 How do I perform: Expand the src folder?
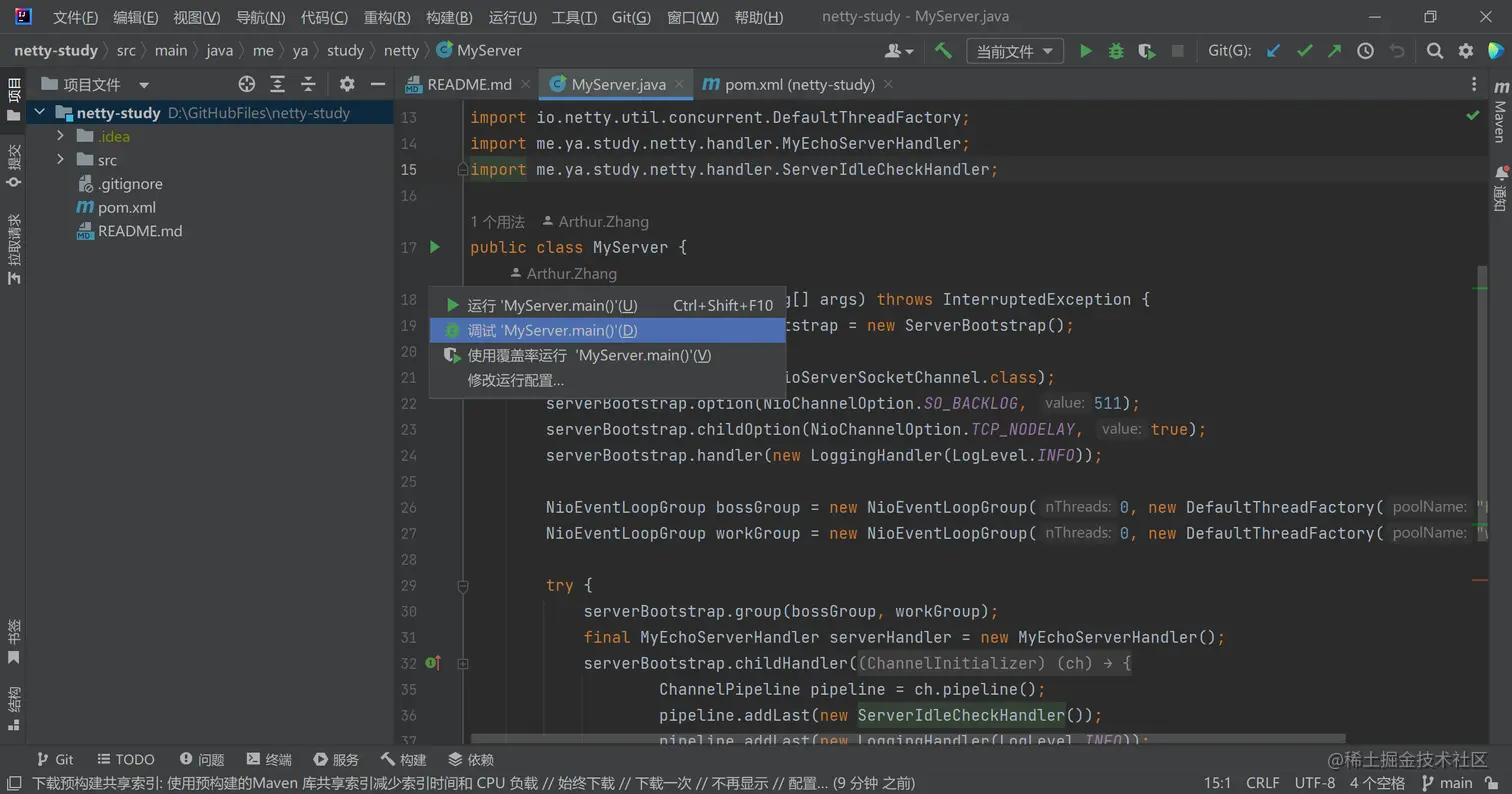coord(61,160)
